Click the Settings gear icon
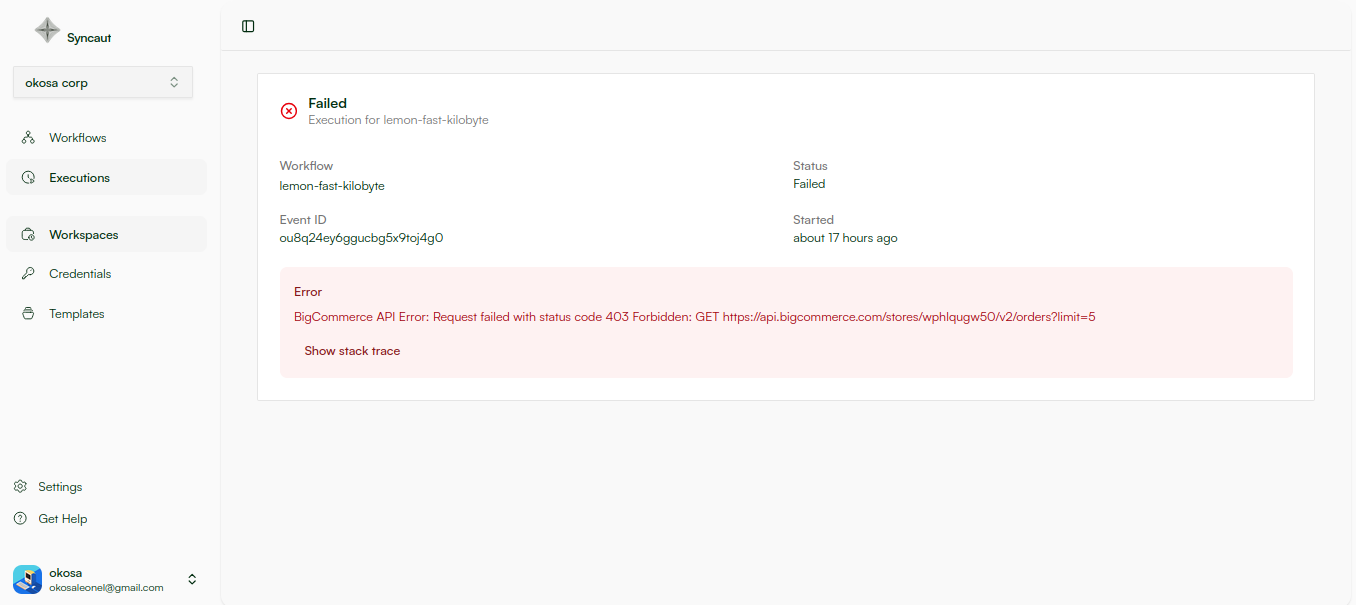 pyautogui.click(x=20, y=487)
